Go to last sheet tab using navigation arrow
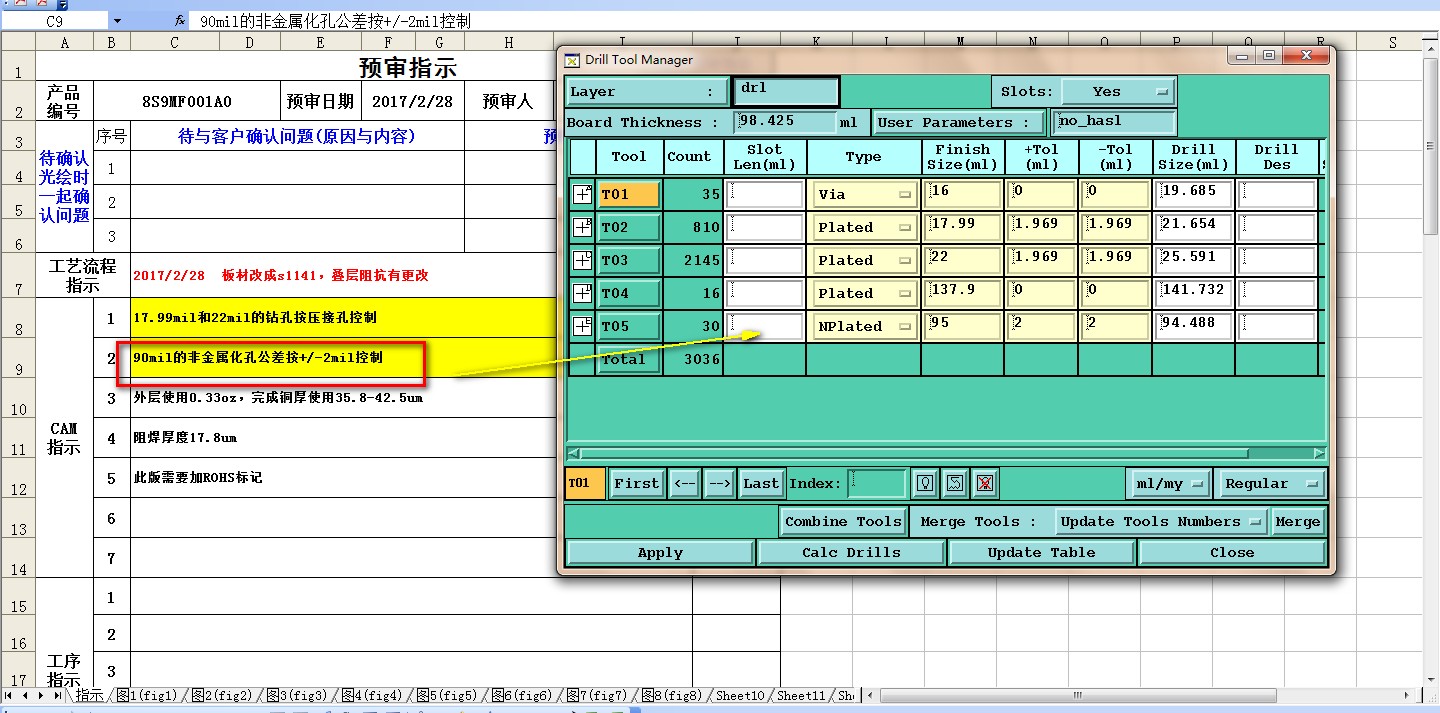The height and width of the screenshot is (713, 1440). [x=57, y=695]
